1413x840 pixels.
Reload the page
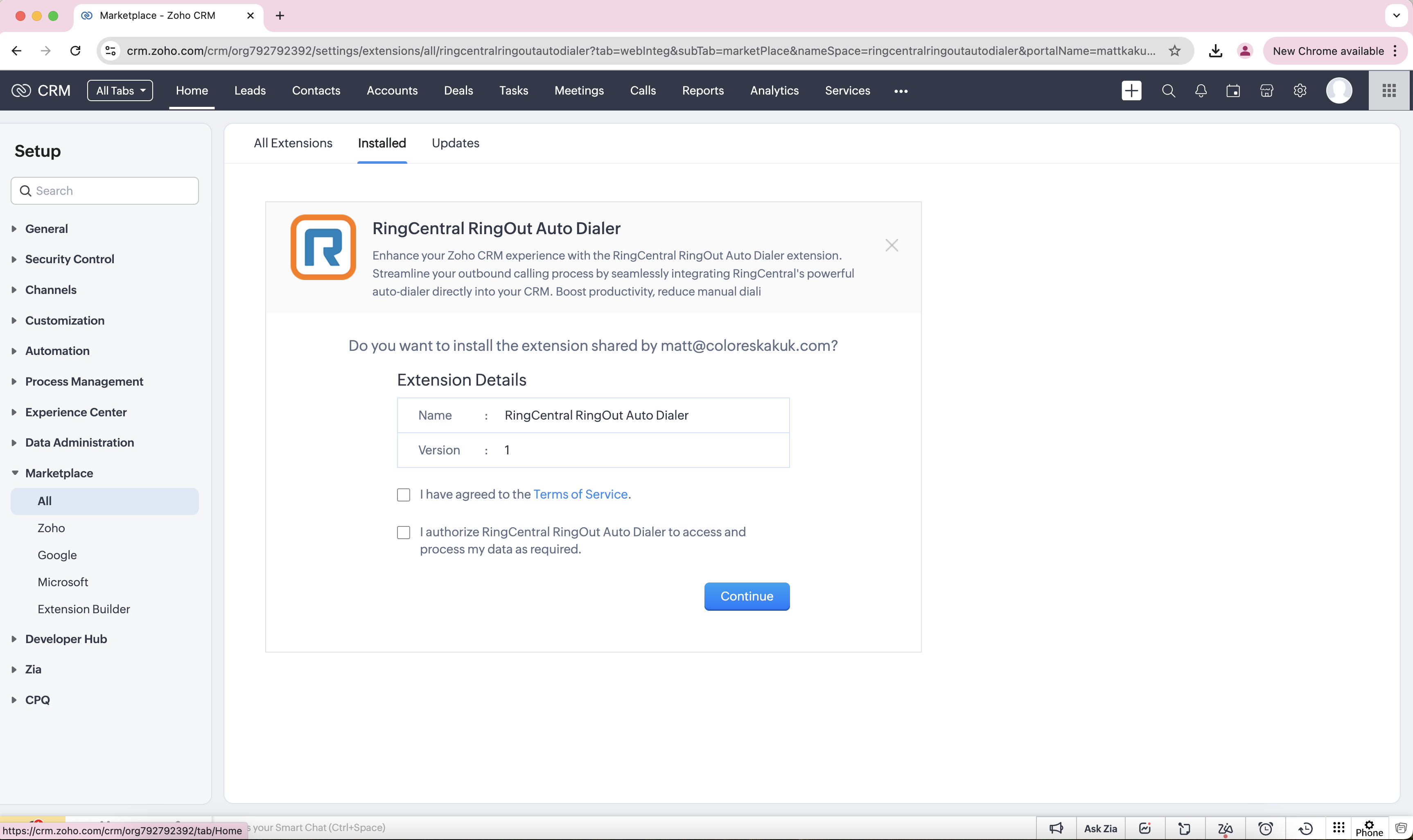[x=75, y=51]
